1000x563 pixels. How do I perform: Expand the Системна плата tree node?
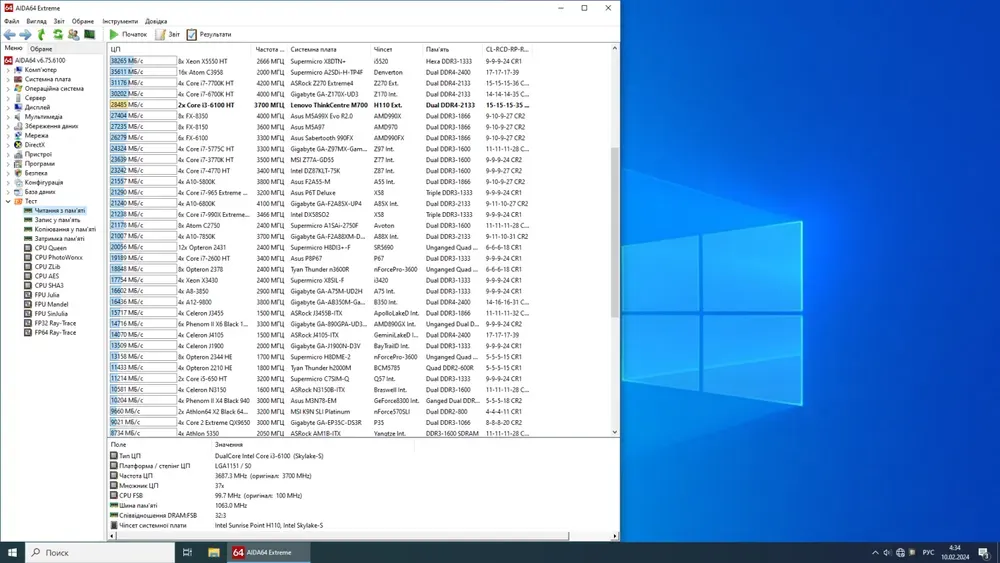[x=8, y=79]
